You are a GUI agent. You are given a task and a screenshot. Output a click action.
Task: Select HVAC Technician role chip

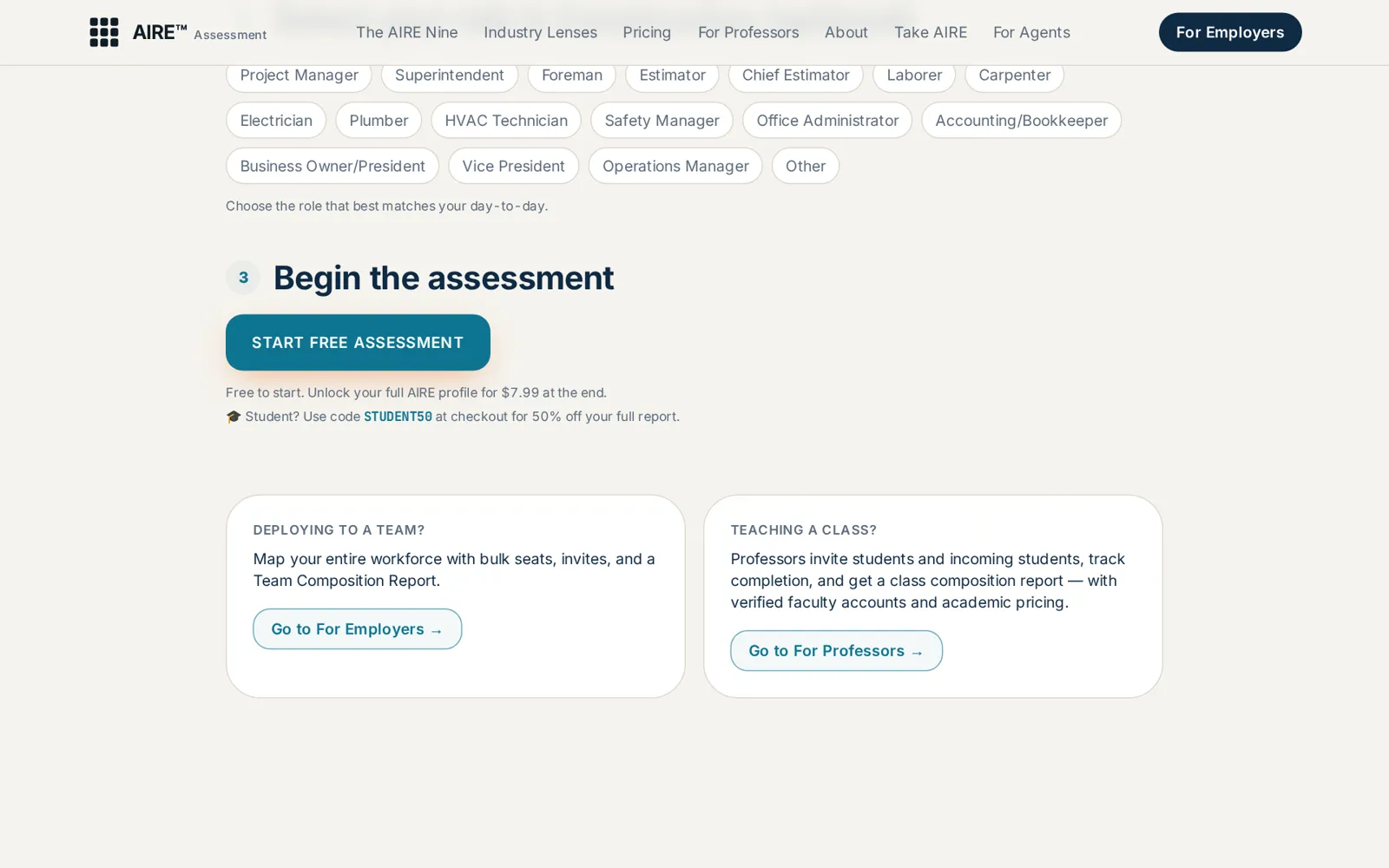[506, 121]
